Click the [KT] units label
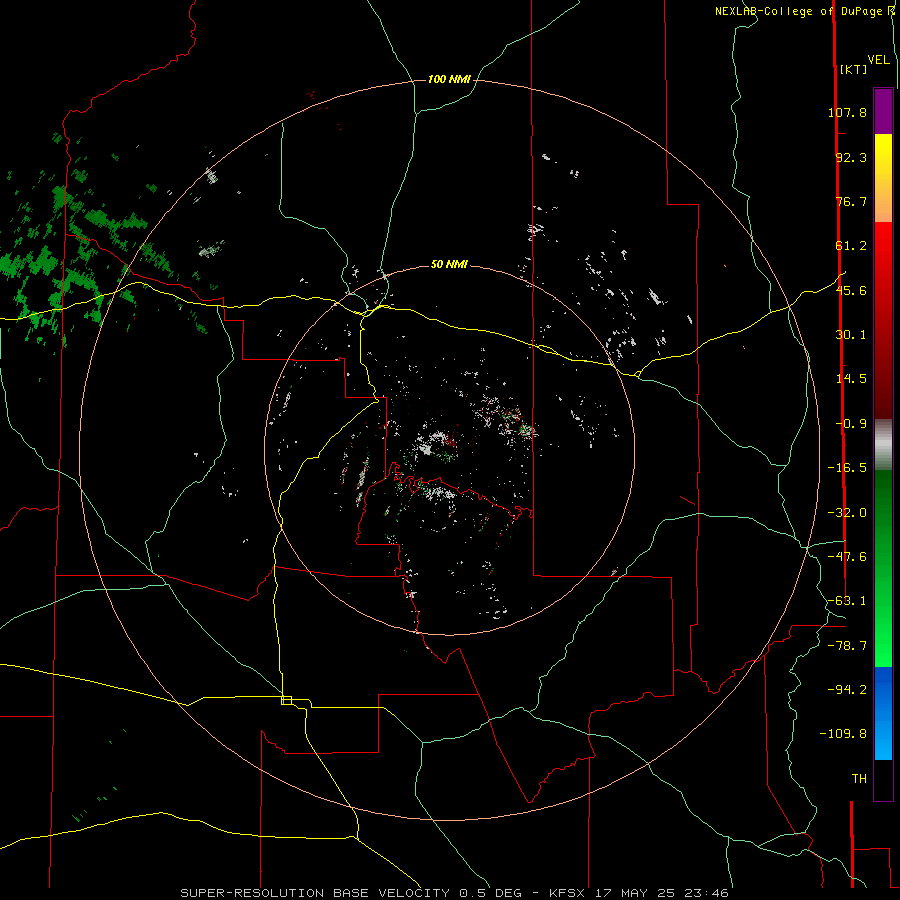The image size is (900, 900). click(853, 69)
